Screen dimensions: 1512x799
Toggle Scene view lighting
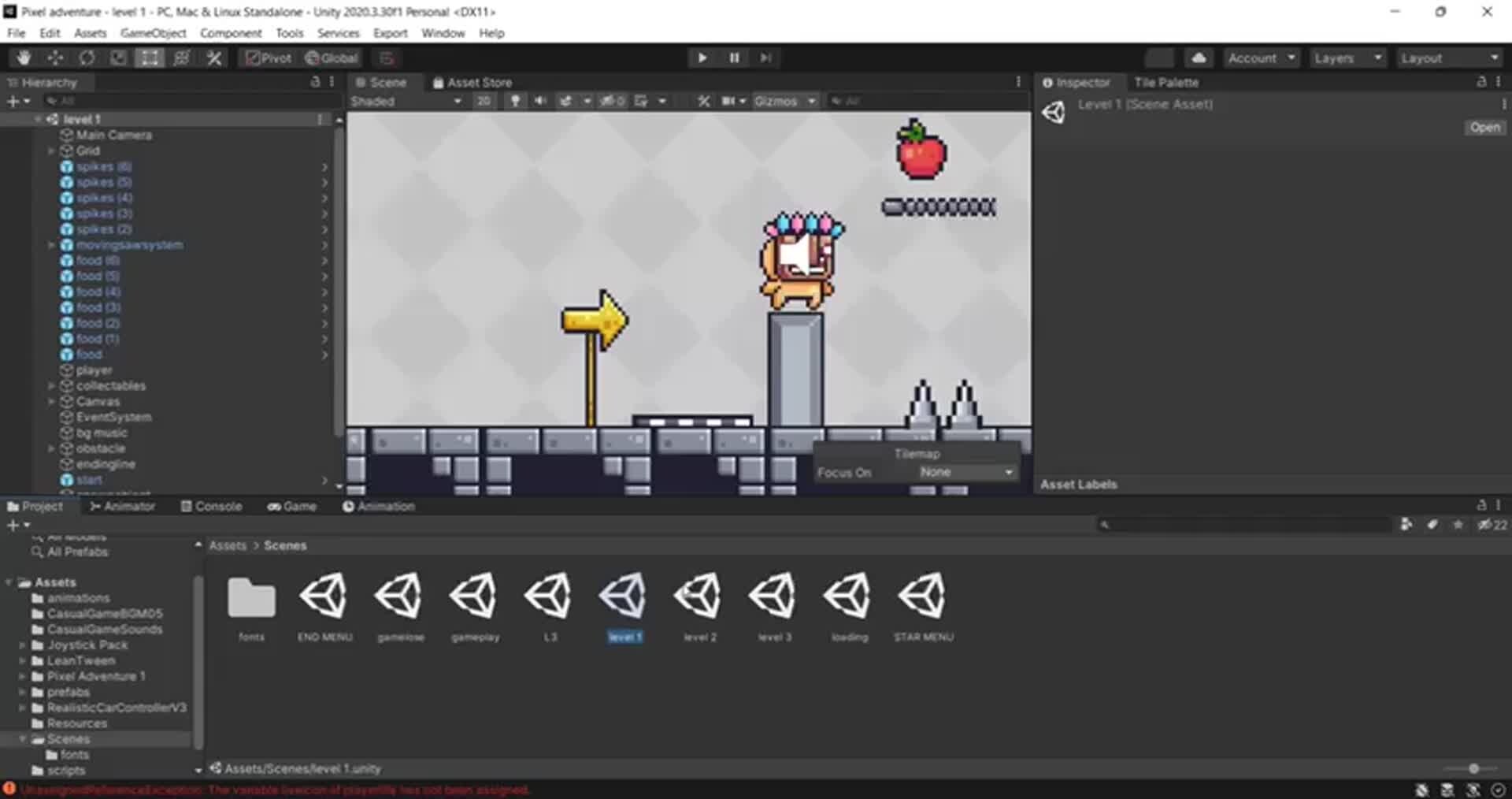click(515, 101)
